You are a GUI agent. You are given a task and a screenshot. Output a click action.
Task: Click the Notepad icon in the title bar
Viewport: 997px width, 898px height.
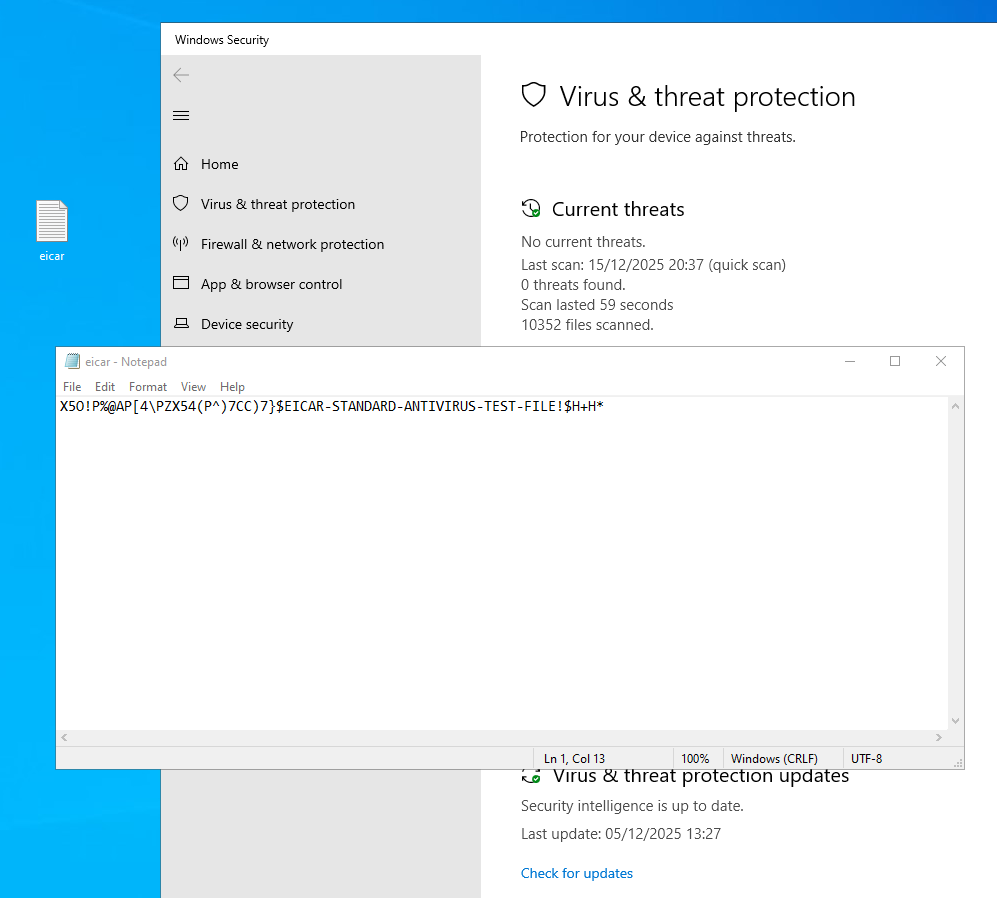(x=72, y=362)
